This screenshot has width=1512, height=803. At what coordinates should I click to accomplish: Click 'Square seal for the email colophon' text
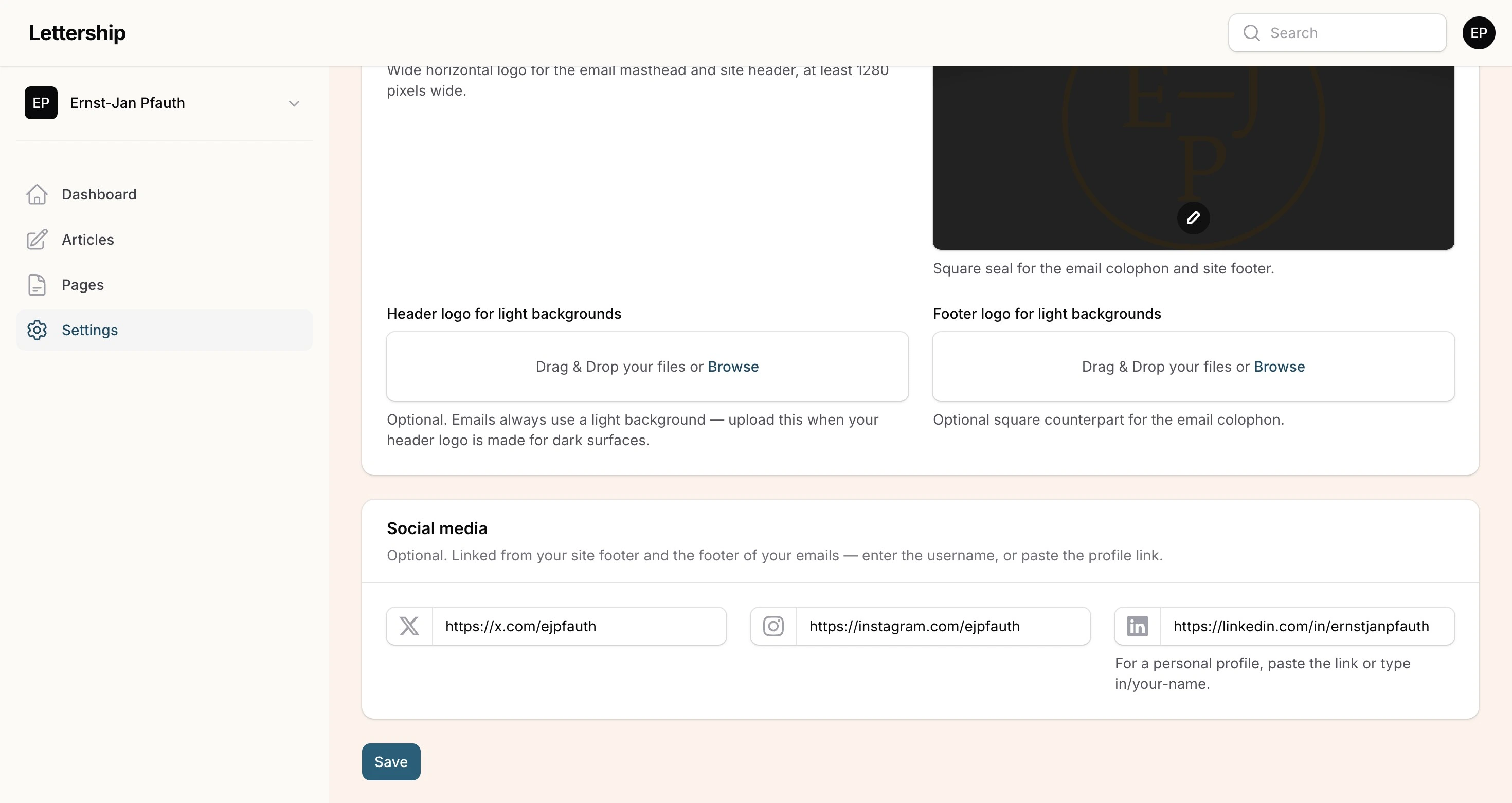point(1104,268)
